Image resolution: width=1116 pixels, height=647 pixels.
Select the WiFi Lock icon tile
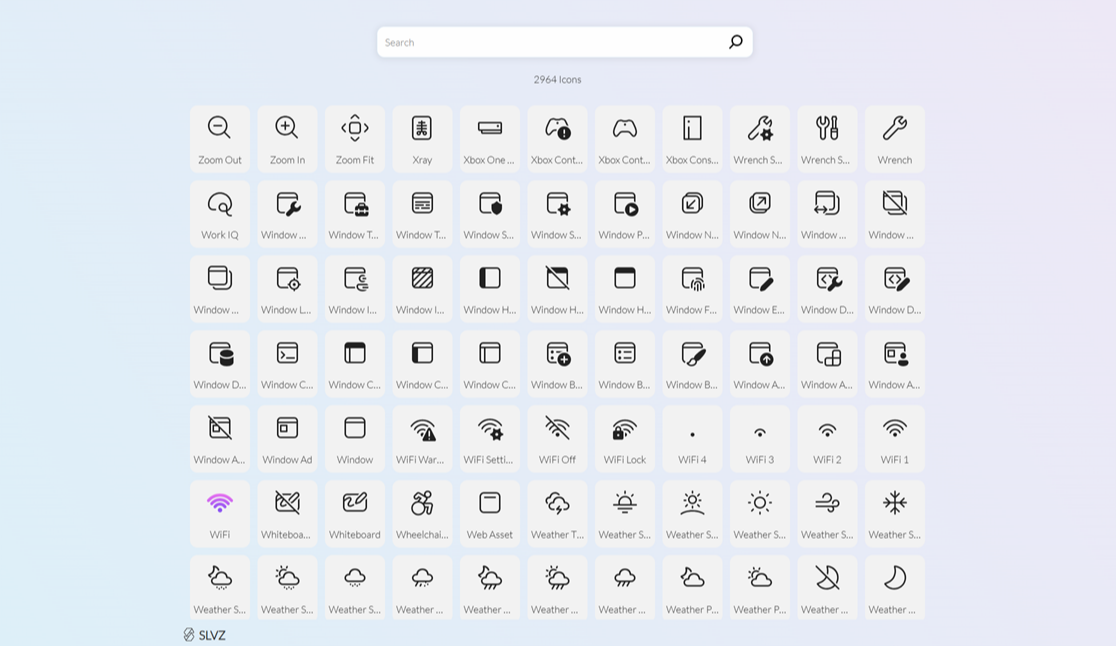(x=625, y=438)
